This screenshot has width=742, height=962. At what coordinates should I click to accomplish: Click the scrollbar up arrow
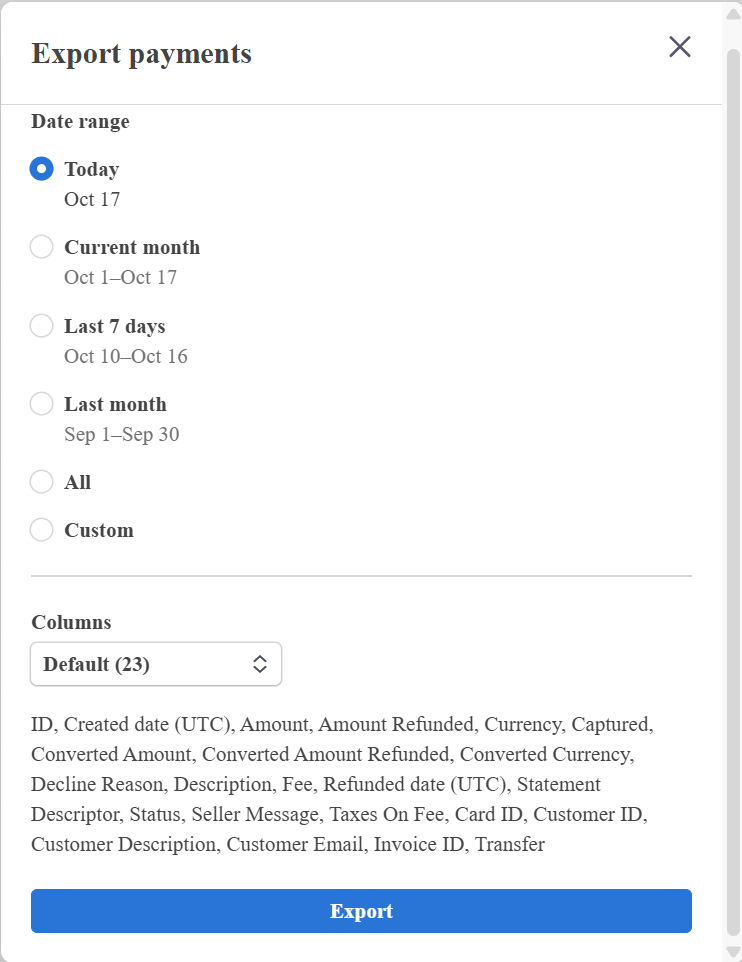[x=732, y=13]
